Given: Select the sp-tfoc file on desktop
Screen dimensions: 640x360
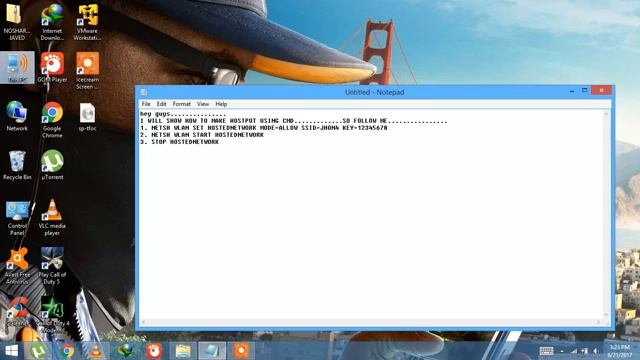Looking at the screenshot, I should pos(87,116).
